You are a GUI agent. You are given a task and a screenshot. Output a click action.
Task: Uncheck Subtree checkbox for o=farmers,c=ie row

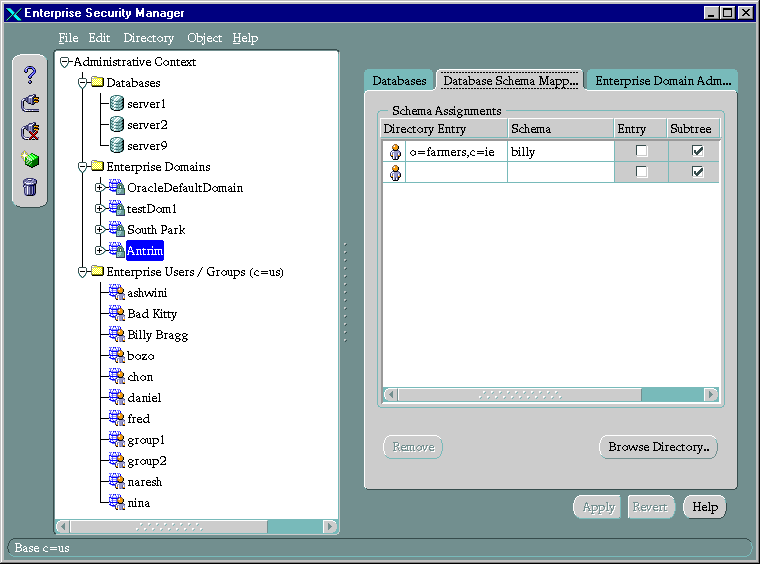(x=698, y=151)
